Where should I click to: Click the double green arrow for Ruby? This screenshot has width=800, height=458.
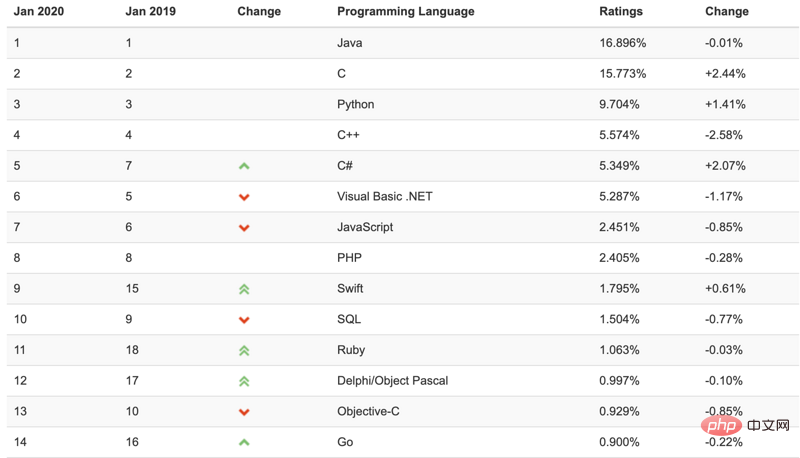(x=244, y=350)
